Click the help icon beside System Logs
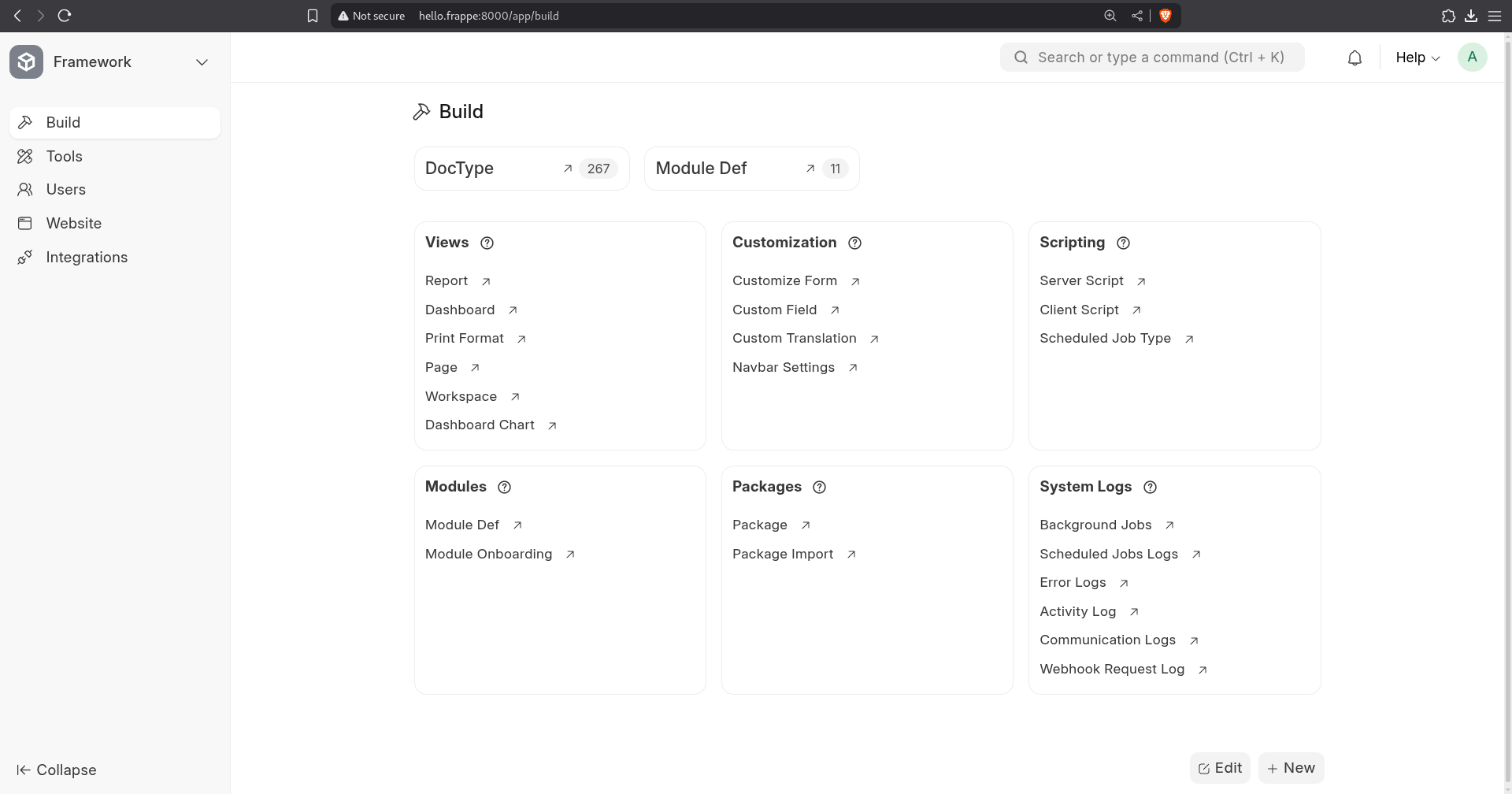This screenshot has width=1512, height=794. [1150, 487]
